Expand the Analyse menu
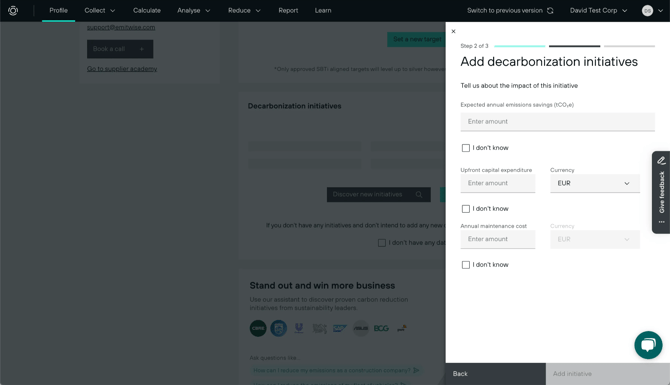This screenshot has width=670, height=385. (194, 10)
